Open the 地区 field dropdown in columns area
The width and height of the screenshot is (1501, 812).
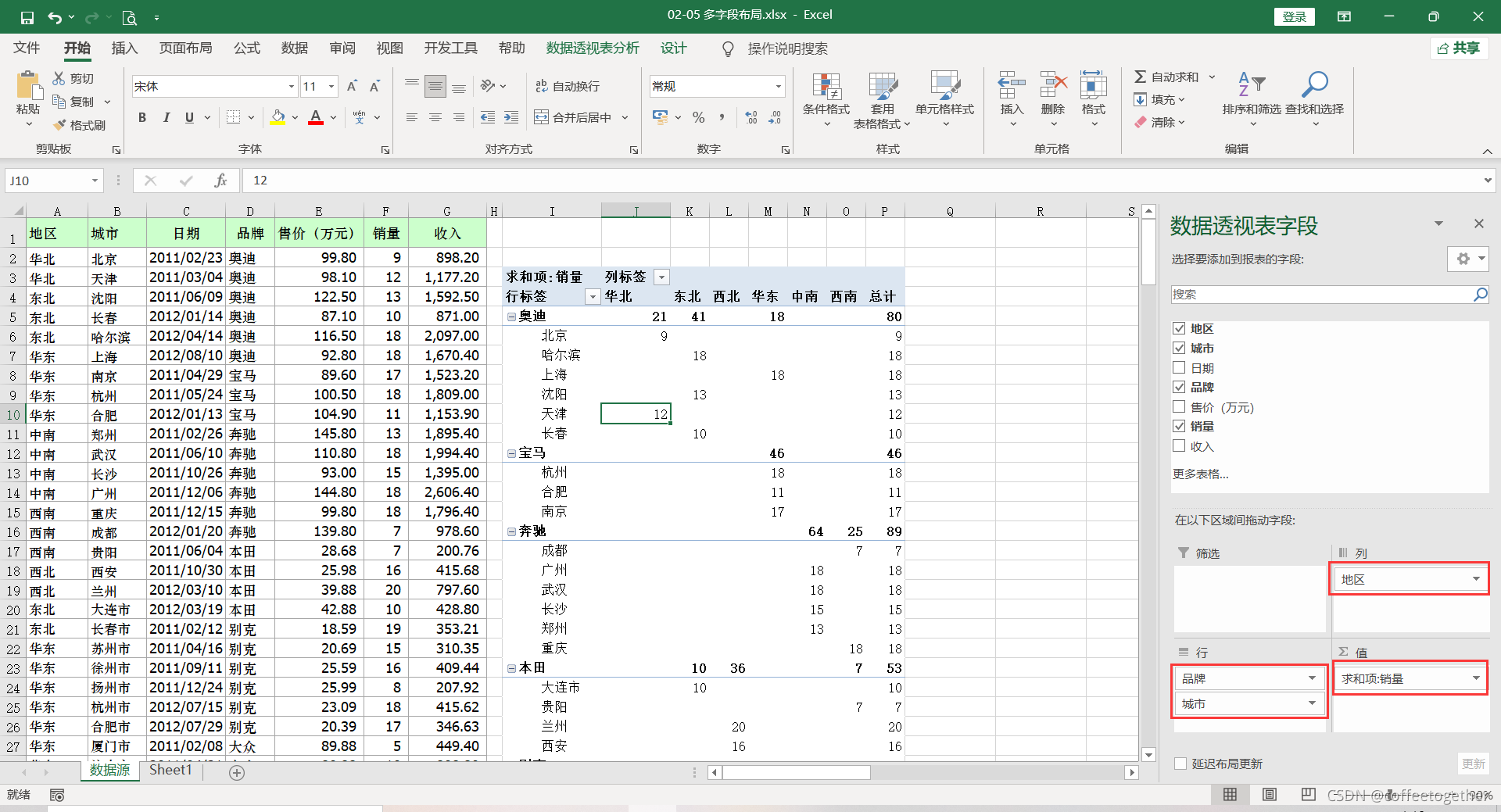coord(1476,579)
